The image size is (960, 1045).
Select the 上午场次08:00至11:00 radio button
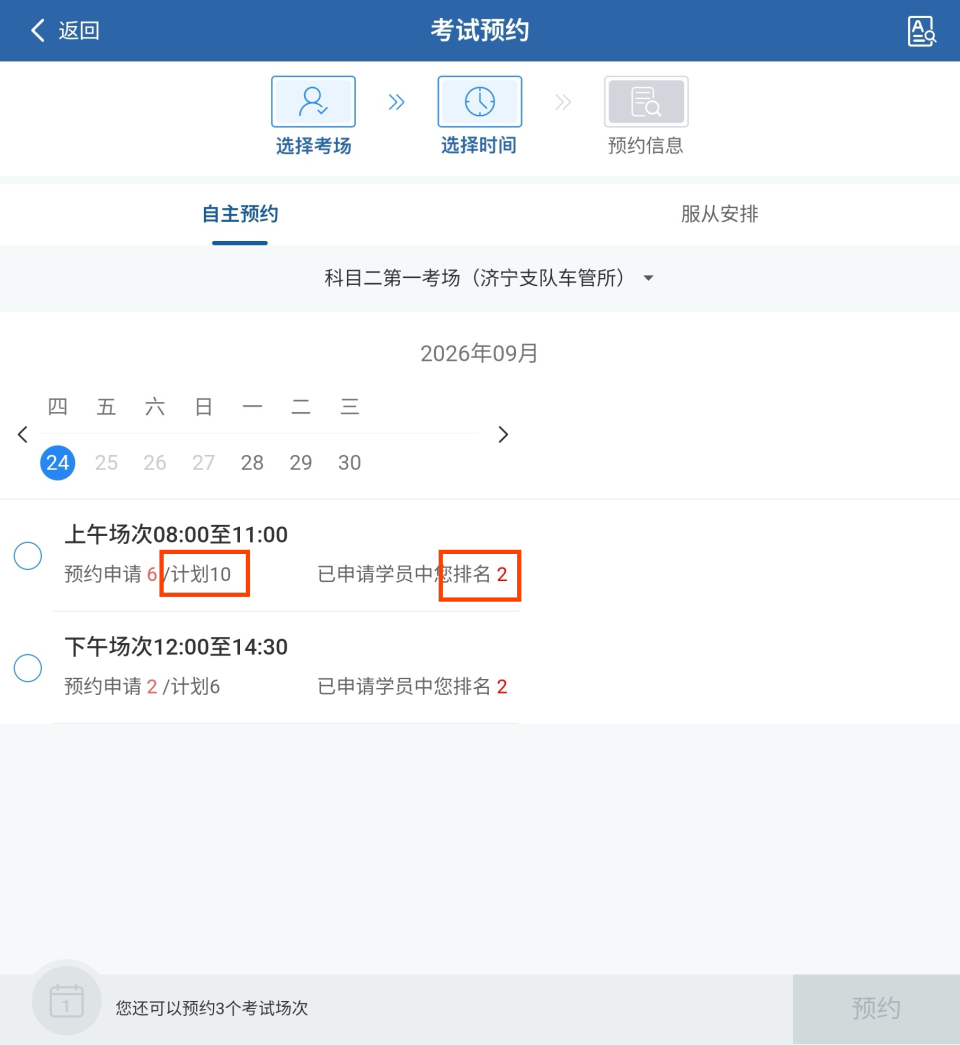coord(28,556)
